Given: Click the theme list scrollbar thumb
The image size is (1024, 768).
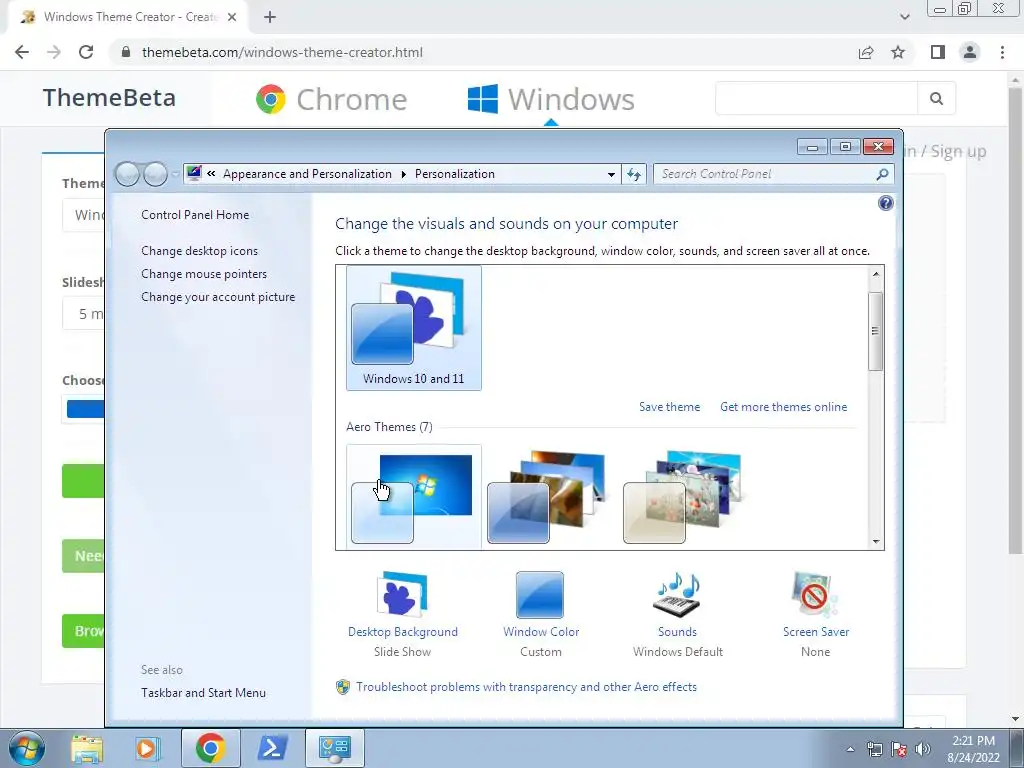Looking at the screenshot, I should (x=876, y=332).
